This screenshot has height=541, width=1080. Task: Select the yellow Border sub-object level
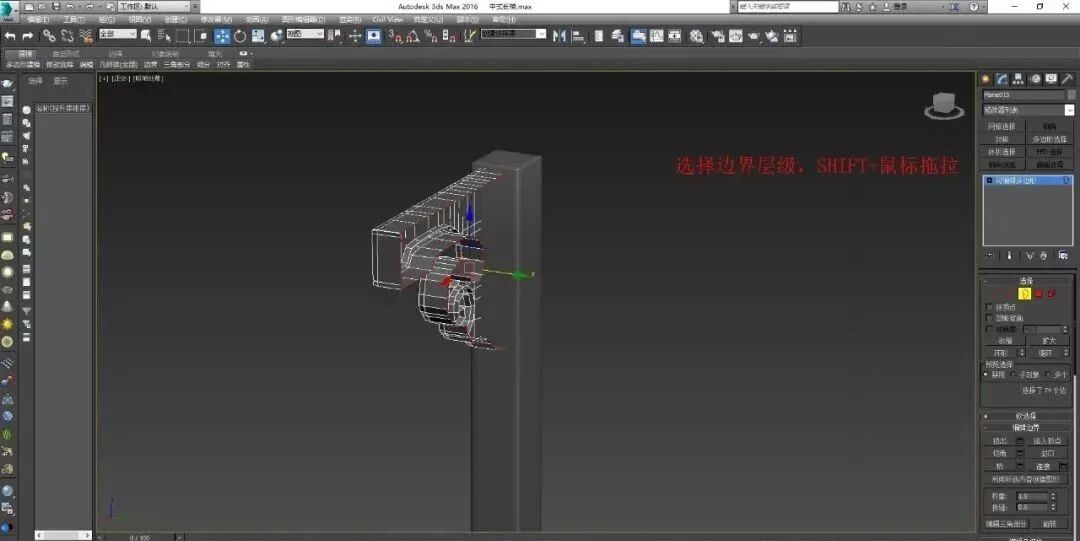tap(1025, 294)
